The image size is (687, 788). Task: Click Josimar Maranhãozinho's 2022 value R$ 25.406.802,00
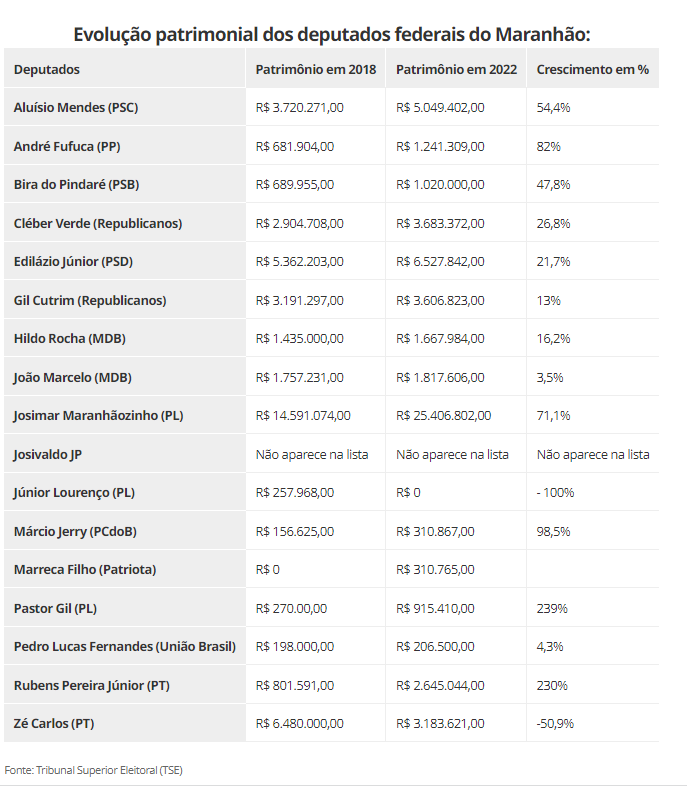444,415
